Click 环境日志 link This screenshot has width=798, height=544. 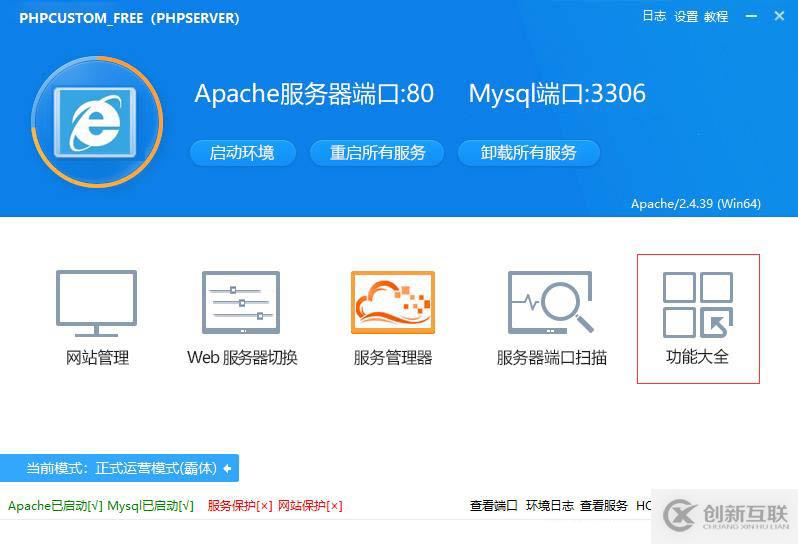point(550,506)
